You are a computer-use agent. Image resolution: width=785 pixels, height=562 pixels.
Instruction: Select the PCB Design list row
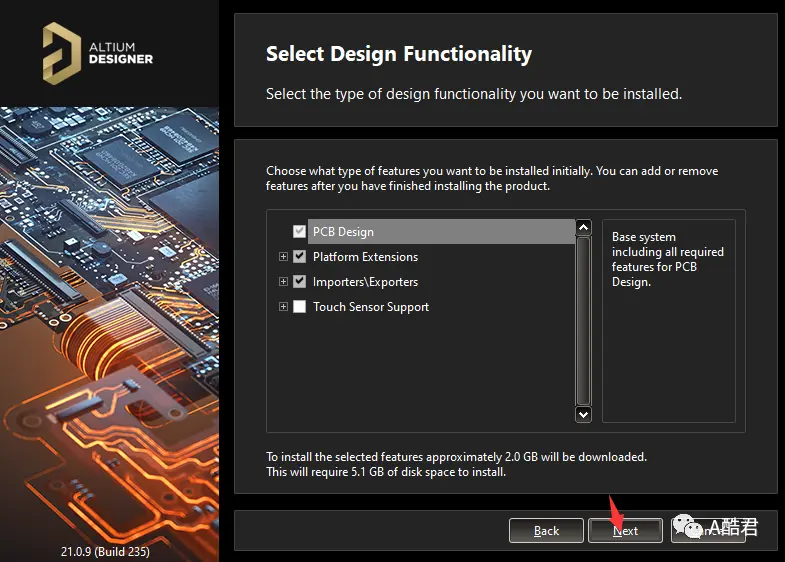[x=441, y=231]
